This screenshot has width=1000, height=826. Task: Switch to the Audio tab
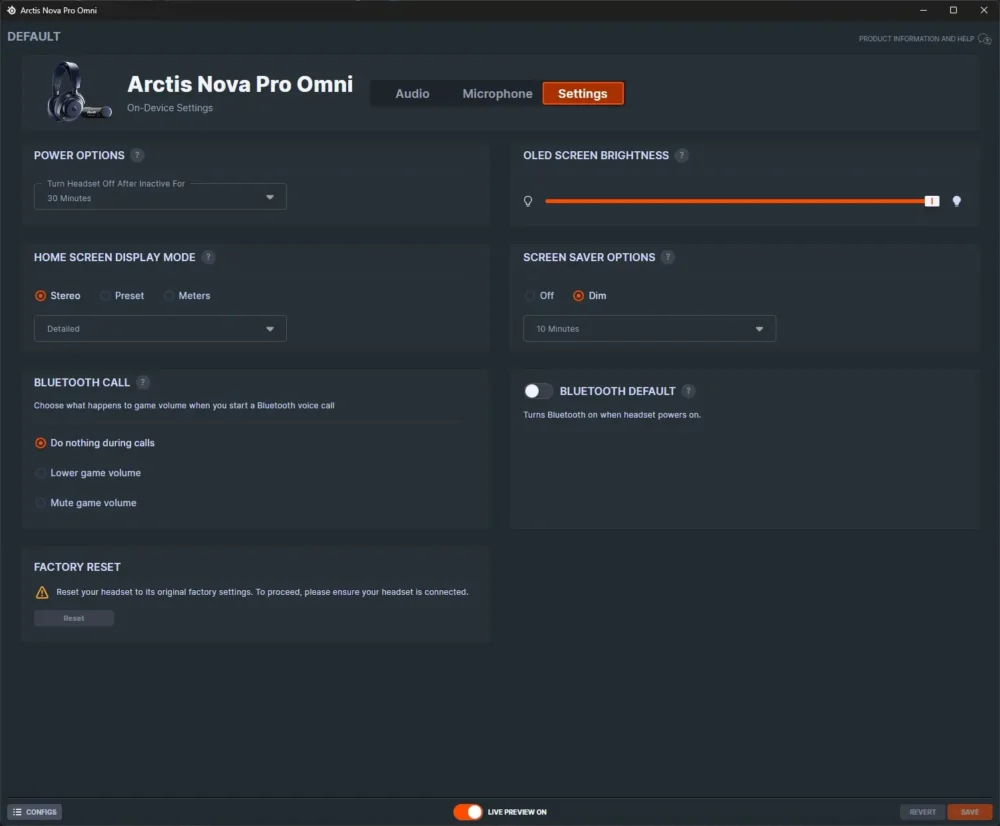tap(412, 94)
